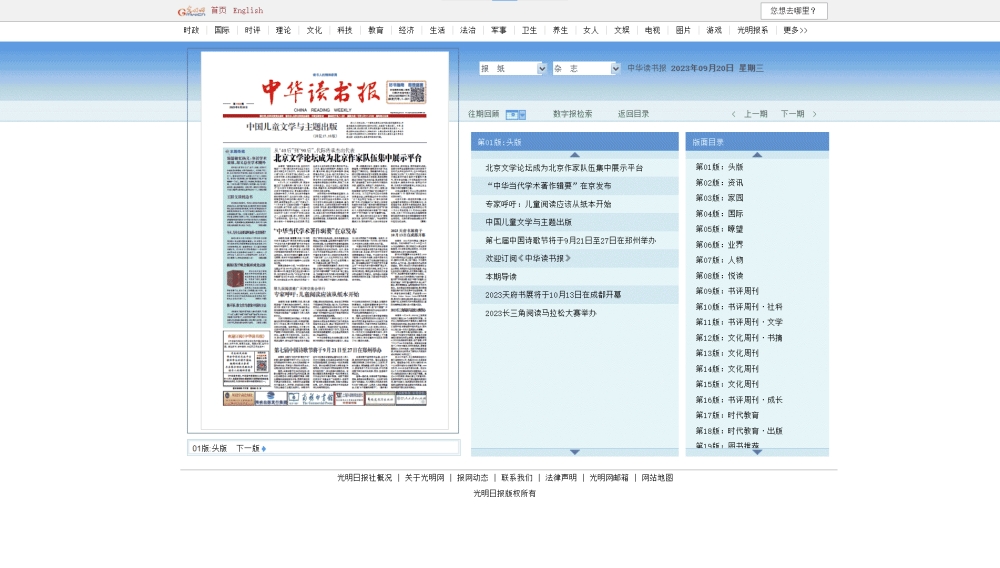
Task: Switch to English version link
Action: (248, 10)
